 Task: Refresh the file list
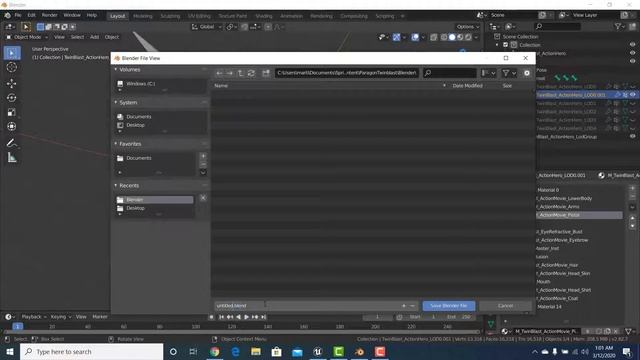(251, 73)
